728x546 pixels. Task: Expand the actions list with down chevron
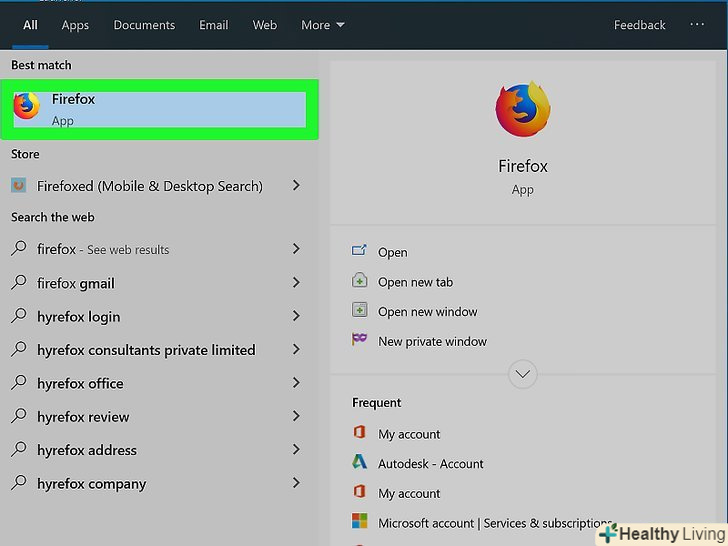pyautogui.click(x=523, y=375)
